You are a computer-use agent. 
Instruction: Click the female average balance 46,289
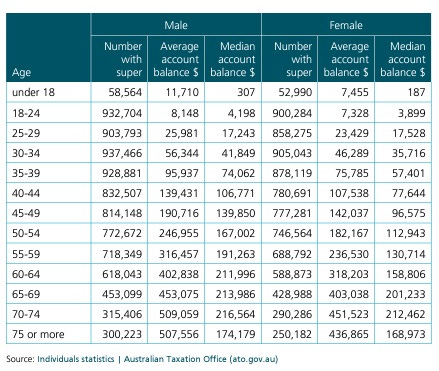point(352,153)
